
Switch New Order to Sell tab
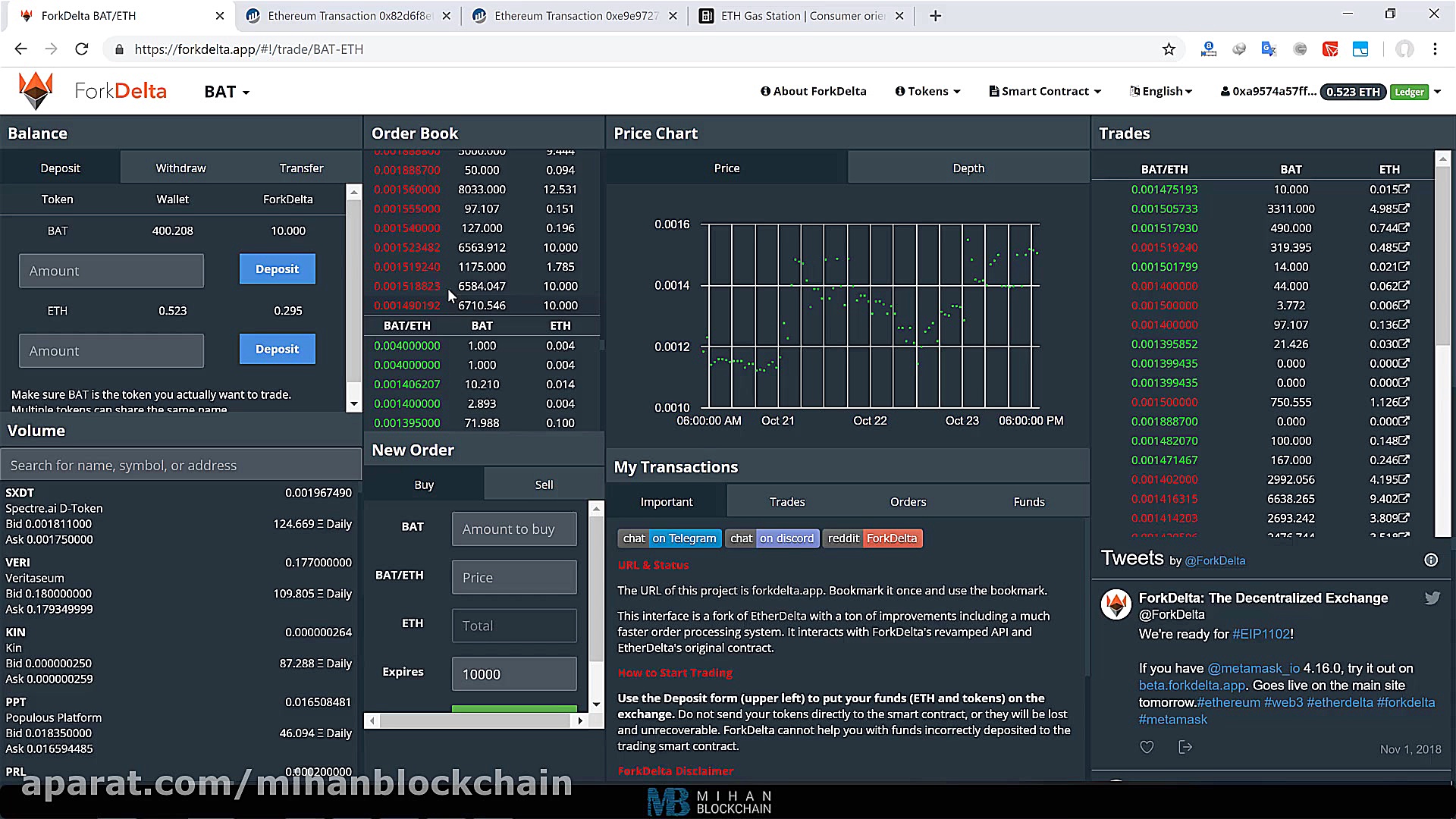tap(544, 485)
